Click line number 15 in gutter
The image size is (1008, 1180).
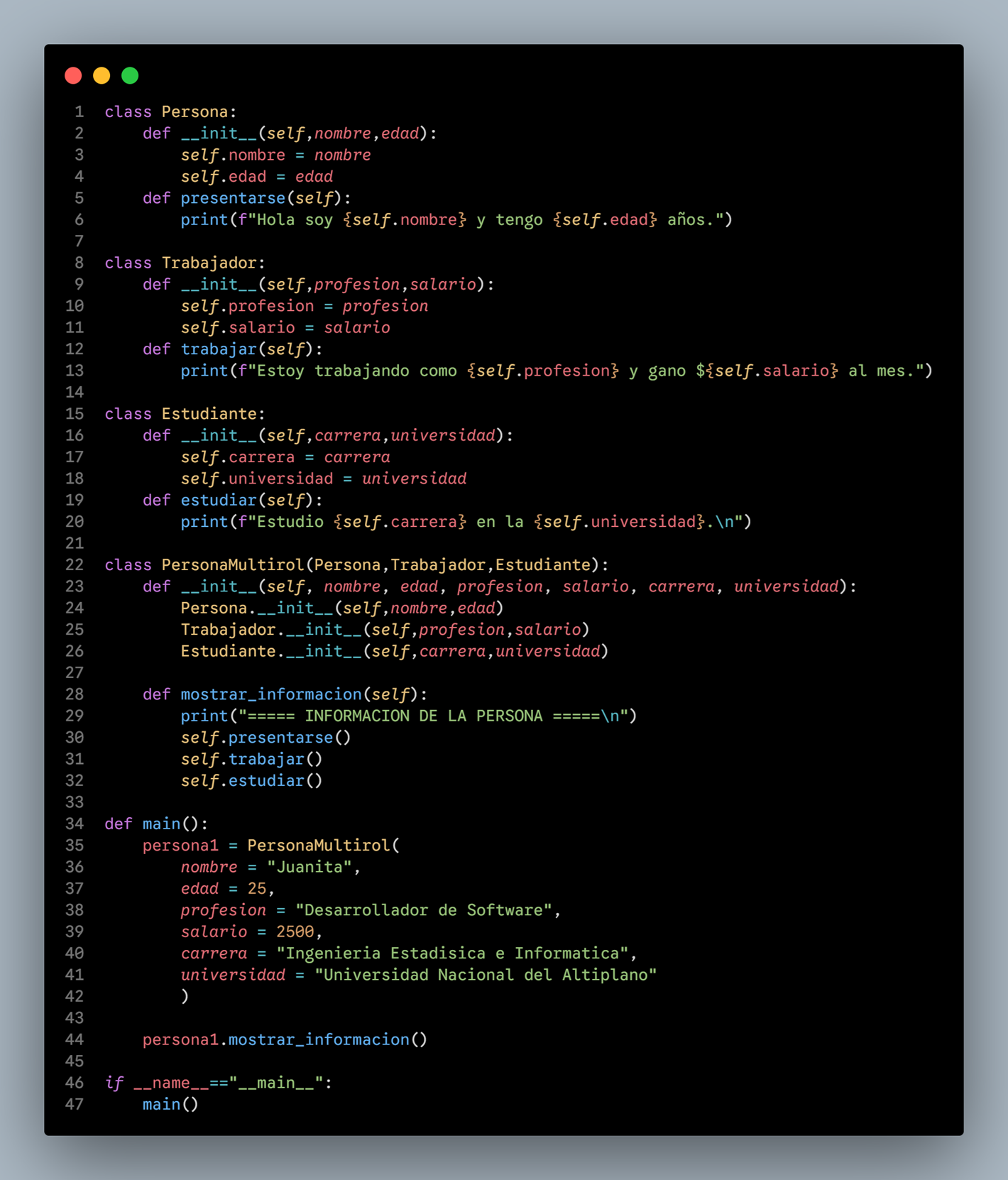(x=75, y=414)
